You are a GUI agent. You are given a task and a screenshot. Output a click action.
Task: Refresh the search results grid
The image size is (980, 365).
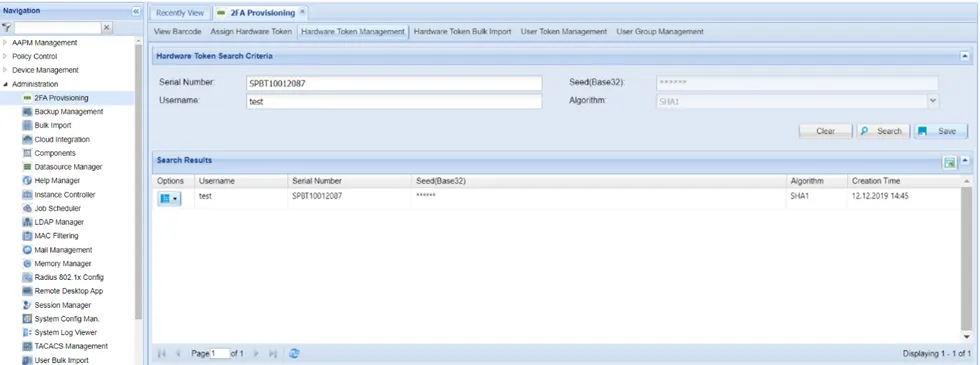click(294, 354)
